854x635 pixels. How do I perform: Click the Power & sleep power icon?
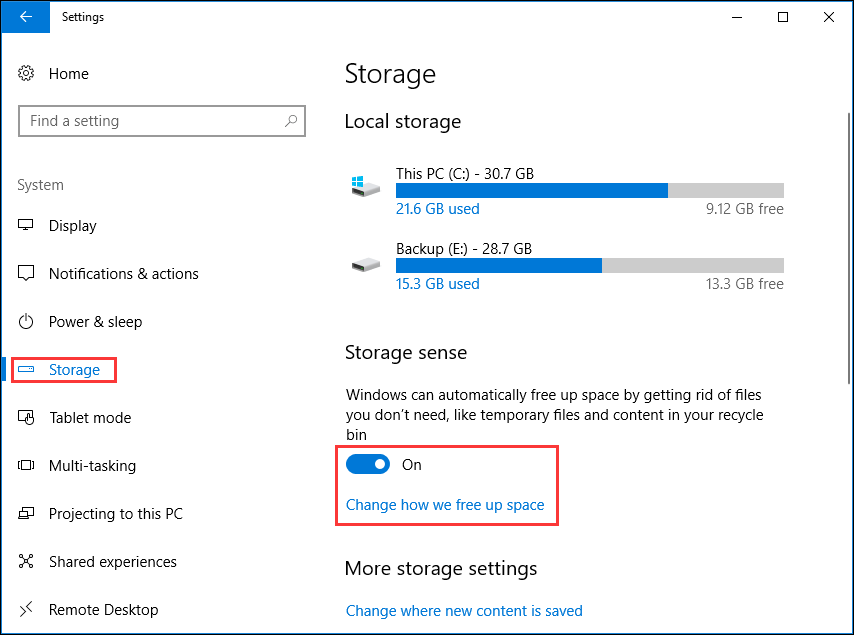pos(27,321)
